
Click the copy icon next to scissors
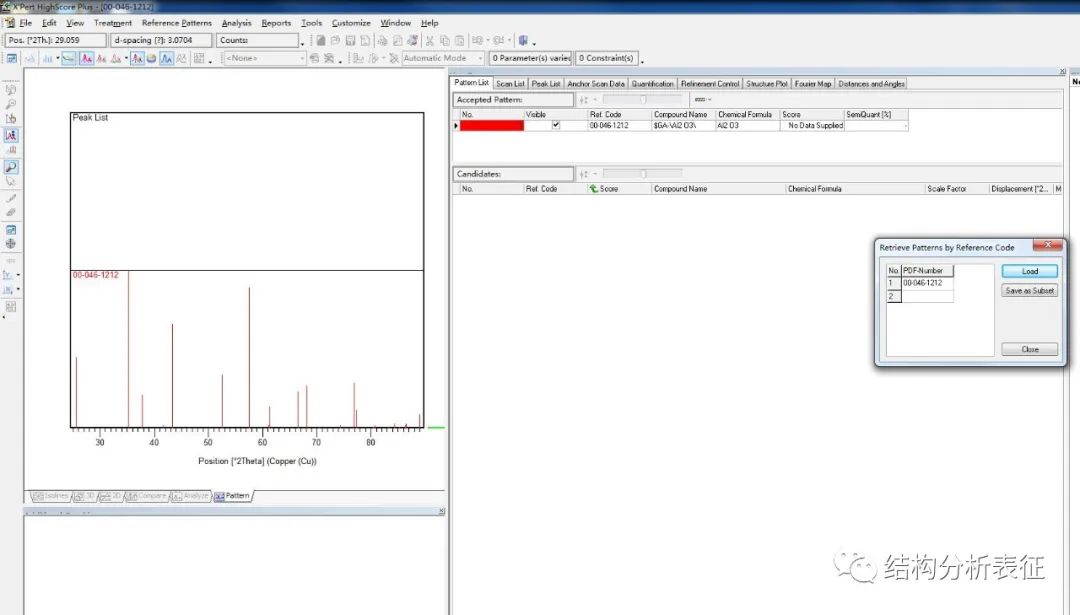(444, 41)
